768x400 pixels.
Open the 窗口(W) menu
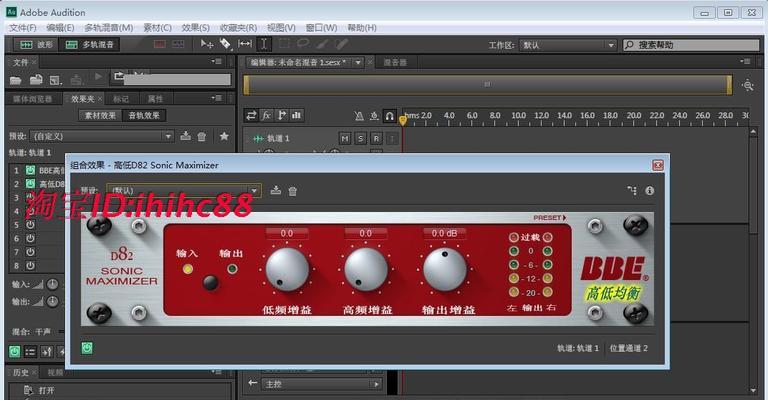pos(321,27)
